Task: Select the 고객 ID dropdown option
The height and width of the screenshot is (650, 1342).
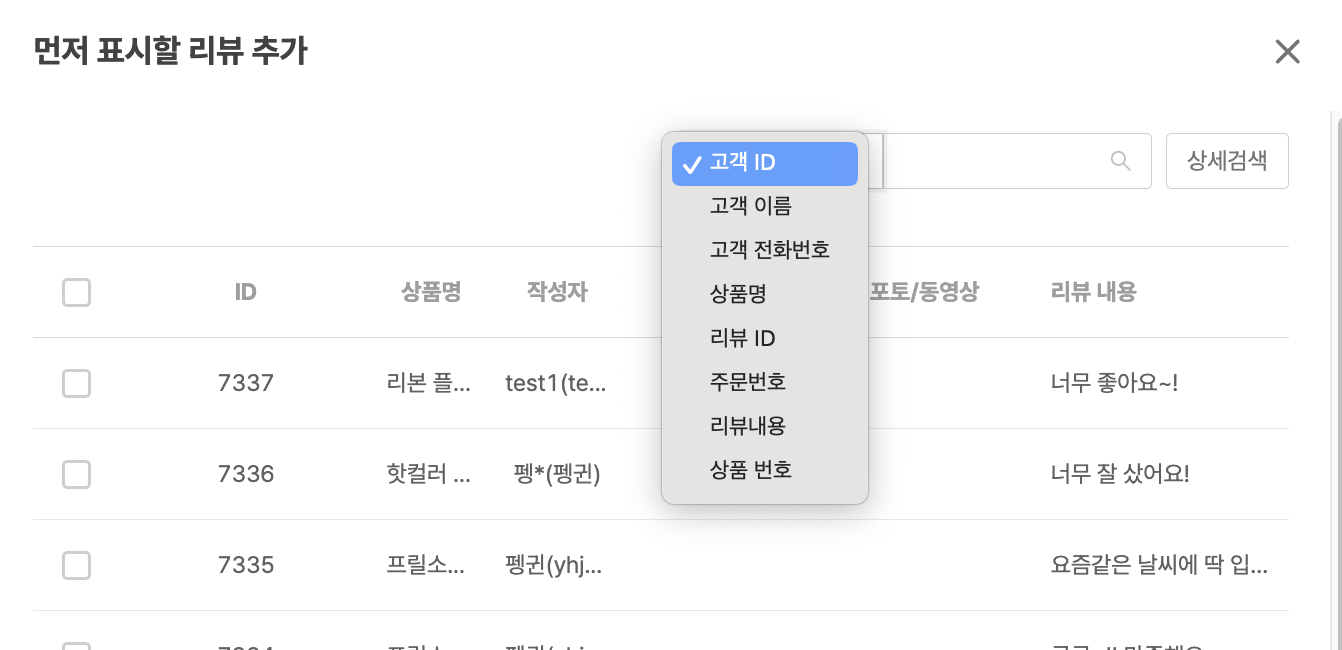Action: coord(765,164)
